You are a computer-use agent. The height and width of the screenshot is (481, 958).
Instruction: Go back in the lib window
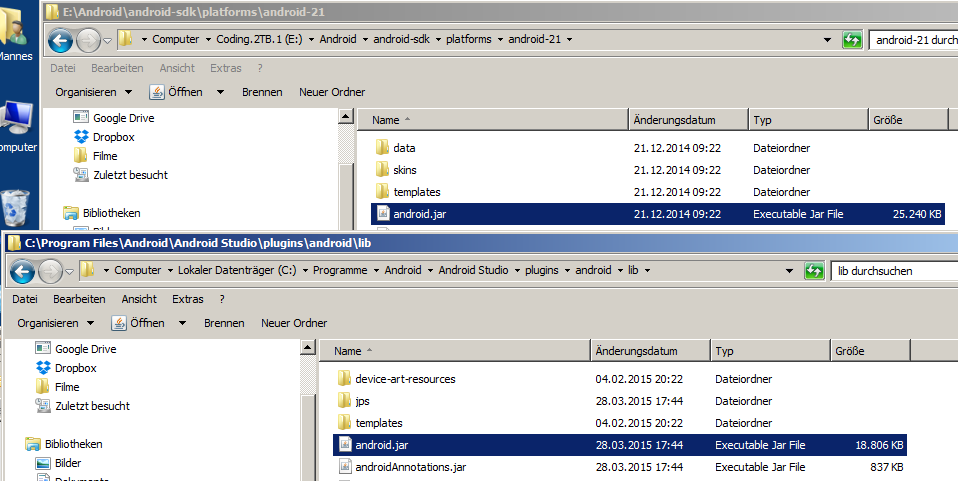tap(23, 272)
